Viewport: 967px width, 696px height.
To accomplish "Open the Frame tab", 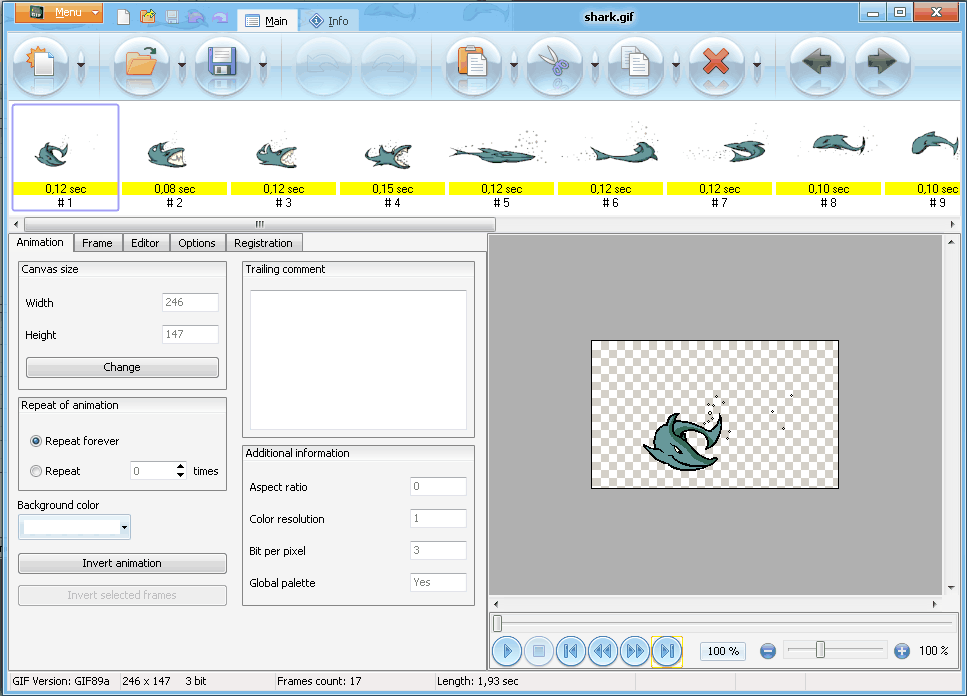I will pyautogui.click(x=97, y=243).
